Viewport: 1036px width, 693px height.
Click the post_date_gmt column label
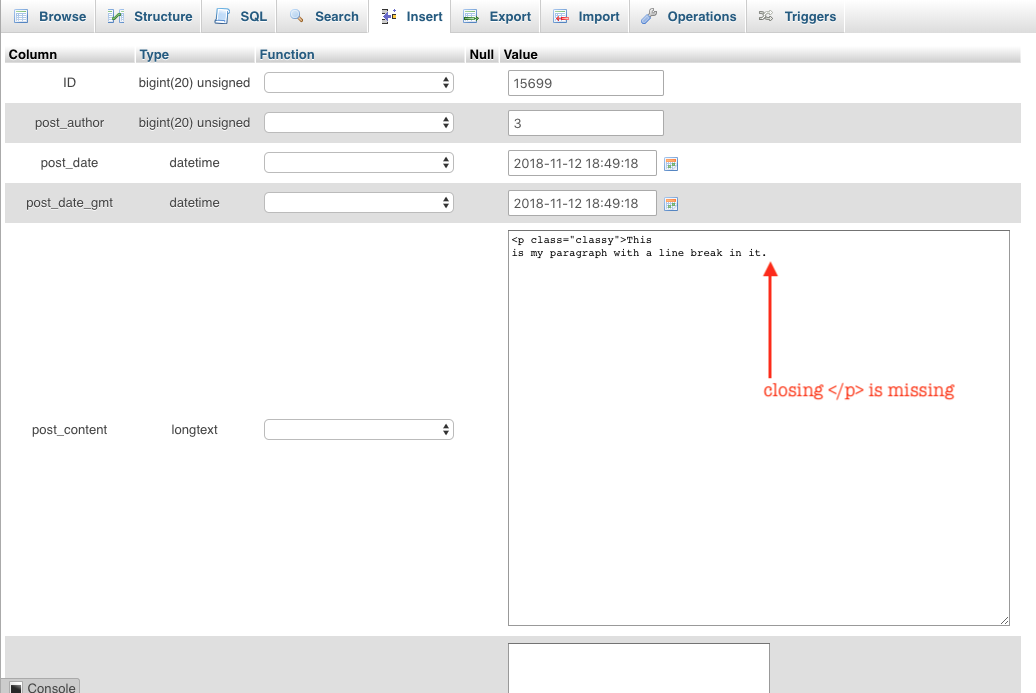69,203
